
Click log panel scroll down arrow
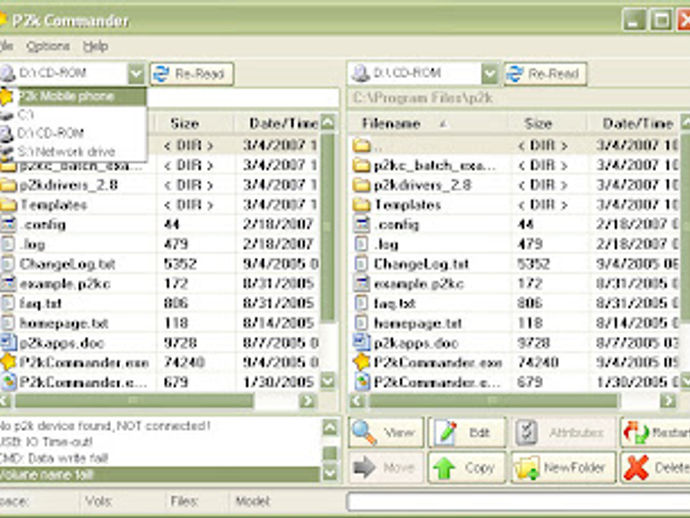pos(330,474)
